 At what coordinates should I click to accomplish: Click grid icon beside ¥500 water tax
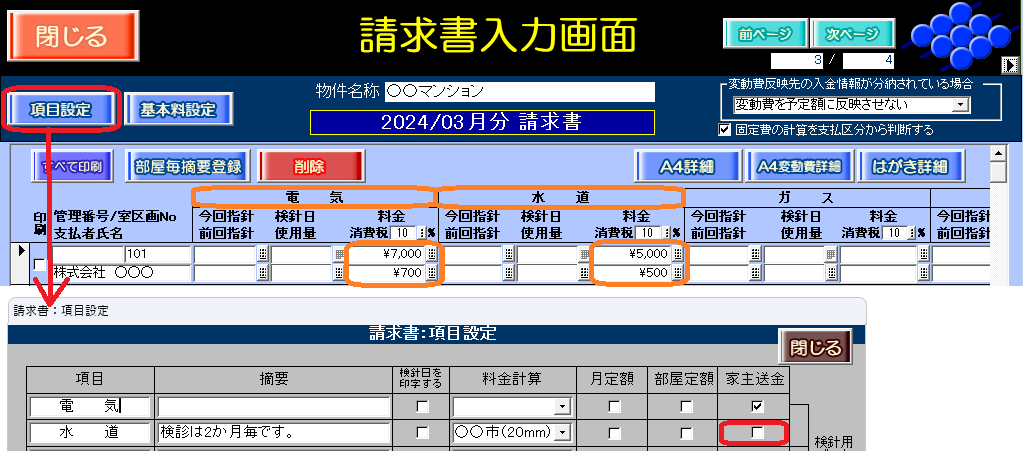(x=677, y=272)
